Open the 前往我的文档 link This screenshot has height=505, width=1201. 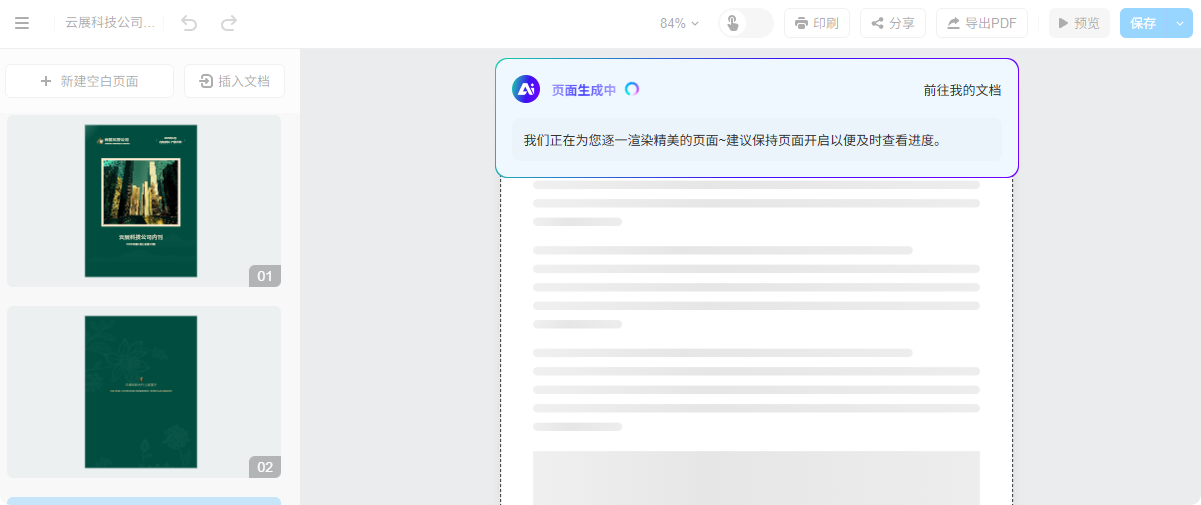pyautogui.click(x=962, y=90)
